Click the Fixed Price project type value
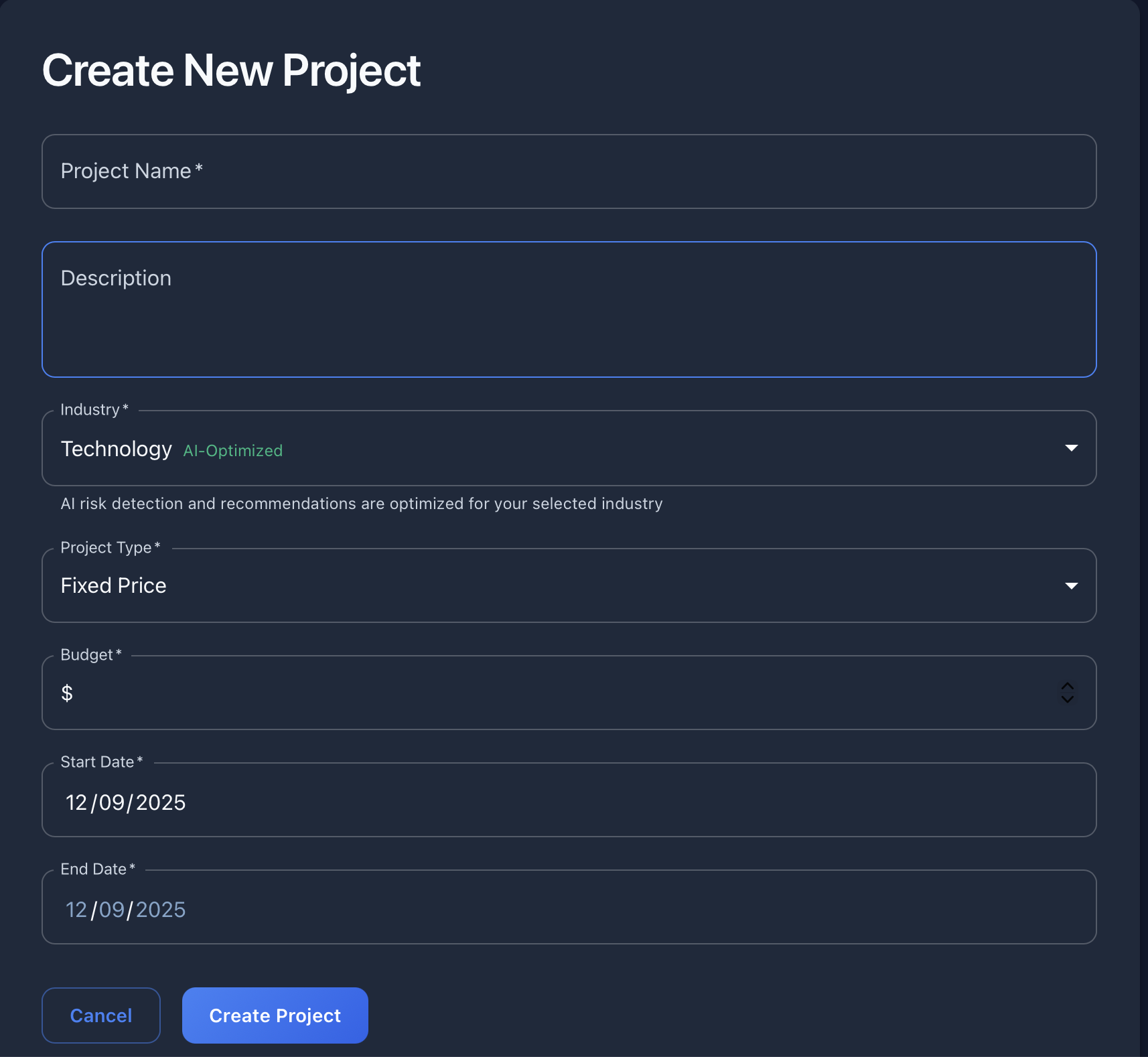 point(113,585)
